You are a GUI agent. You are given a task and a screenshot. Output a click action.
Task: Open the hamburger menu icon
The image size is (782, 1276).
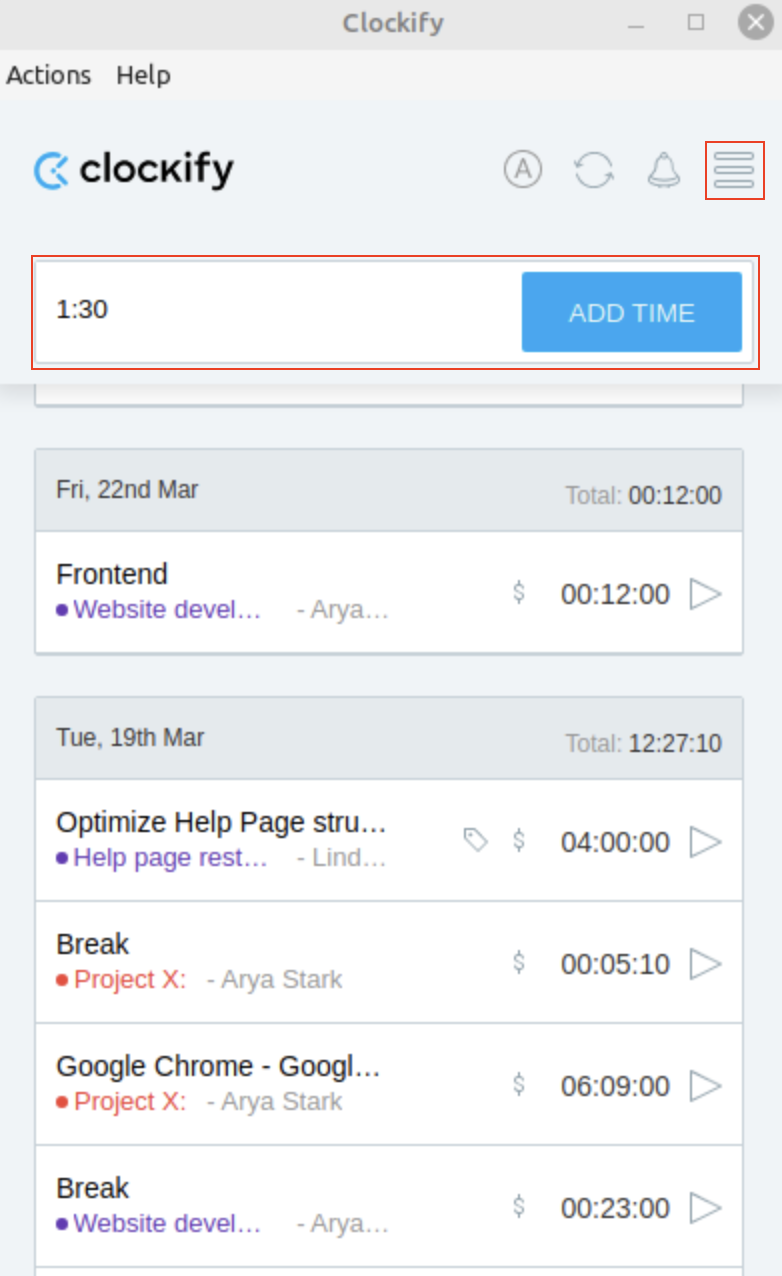pos(734,171)
